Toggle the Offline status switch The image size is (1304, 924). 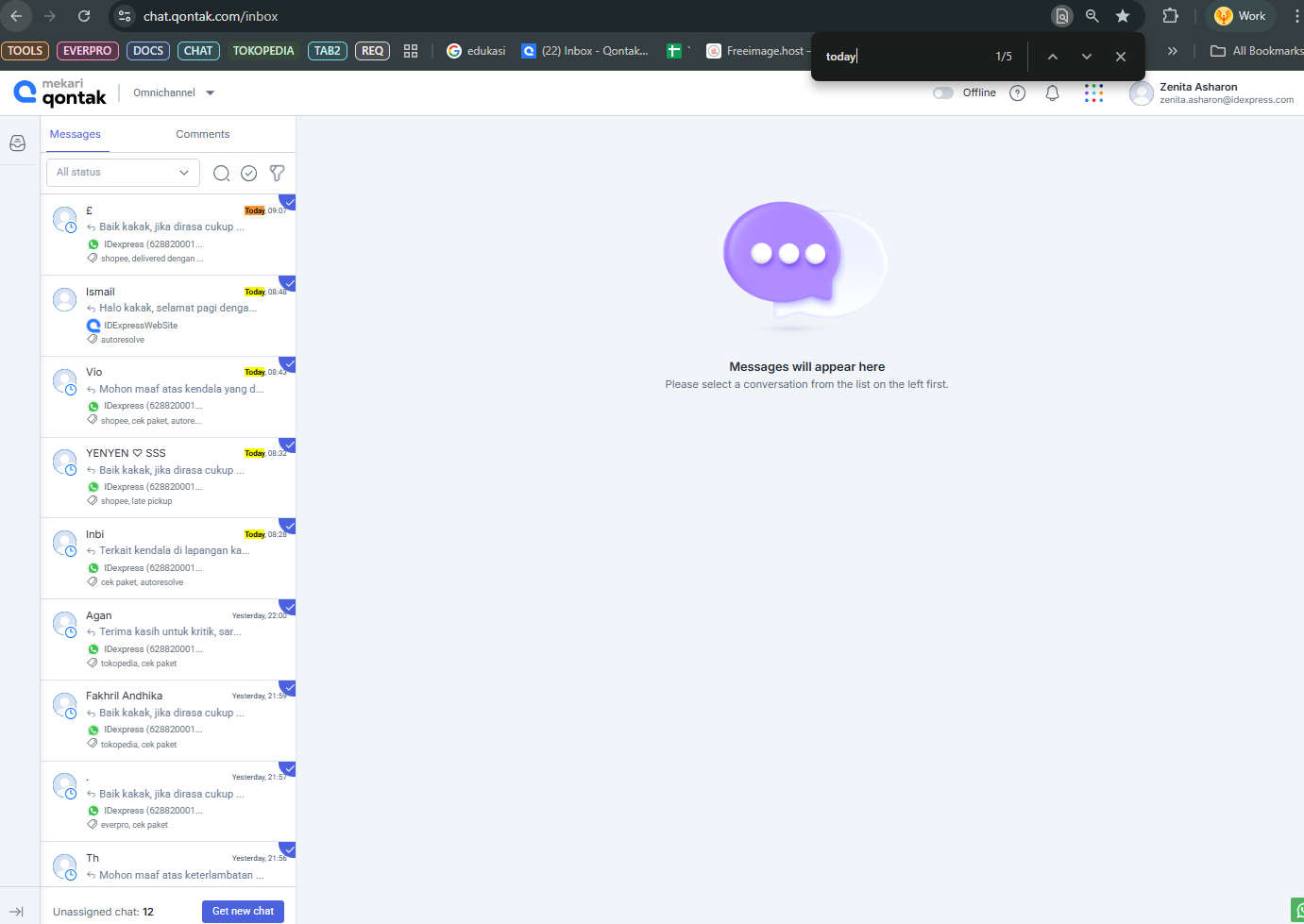click(942, 92)
